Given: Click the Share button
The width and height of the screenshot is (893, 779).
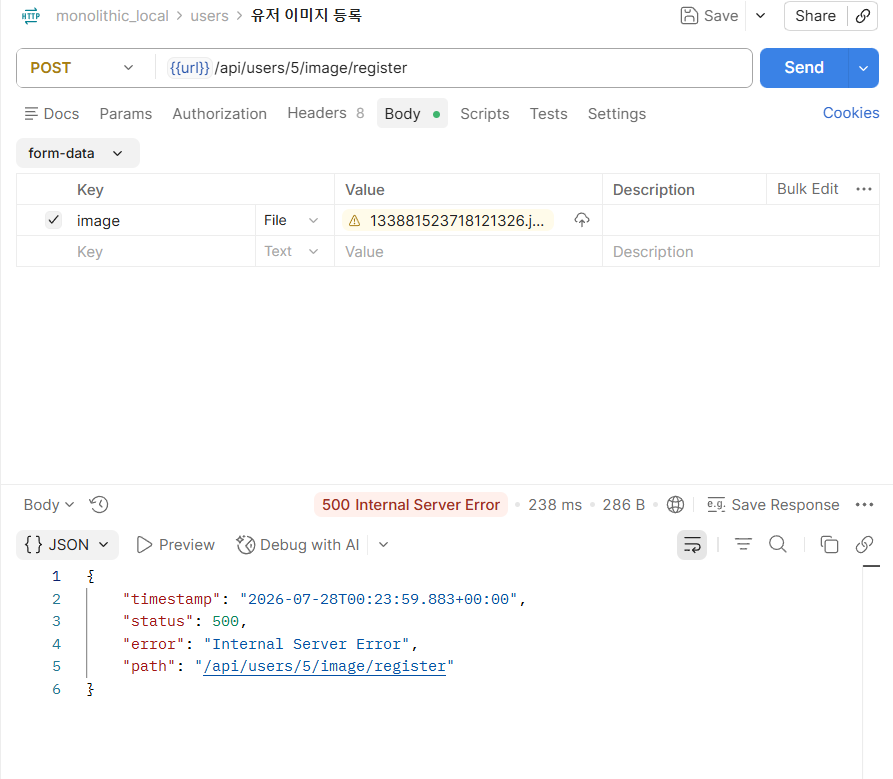Looking at the screenshot, I should 815,16.
